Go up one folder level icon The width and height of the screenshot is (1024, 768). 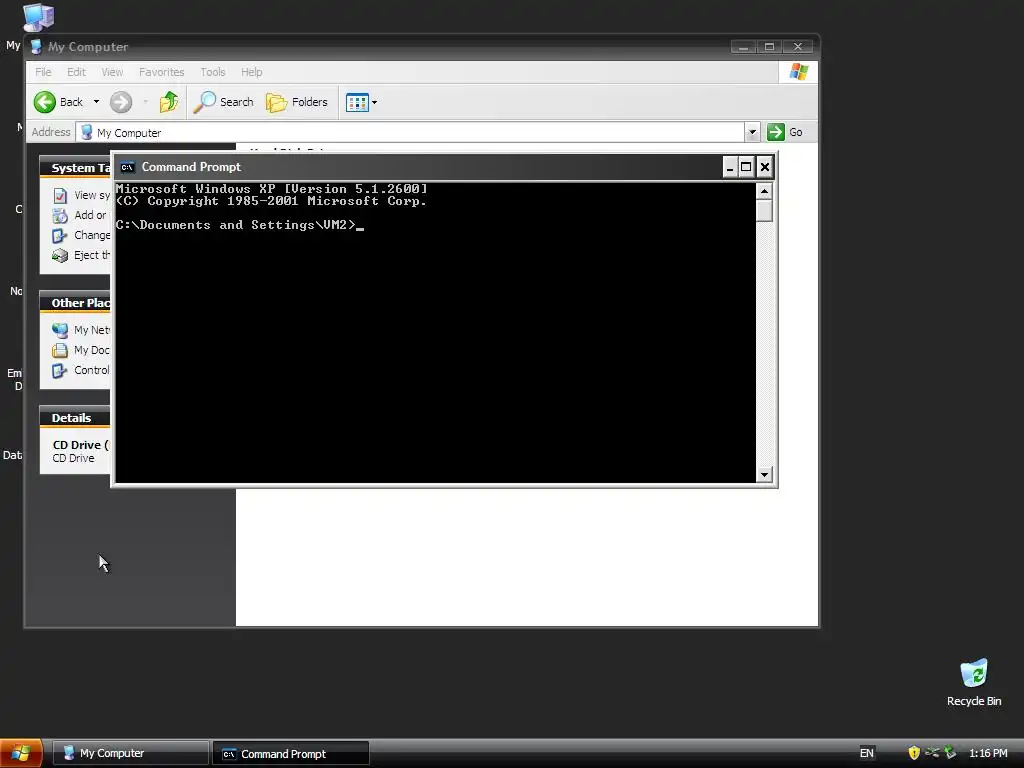(169, 102)
